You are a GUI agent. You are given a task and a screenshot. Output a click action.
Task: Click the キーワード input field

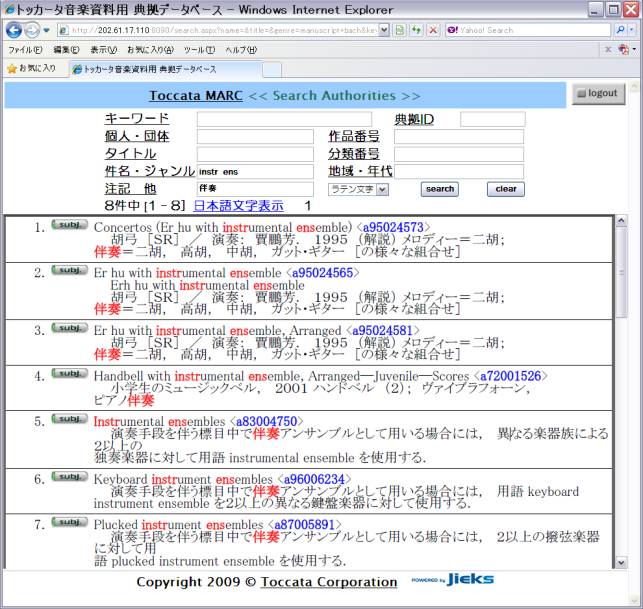click(284, 119)
